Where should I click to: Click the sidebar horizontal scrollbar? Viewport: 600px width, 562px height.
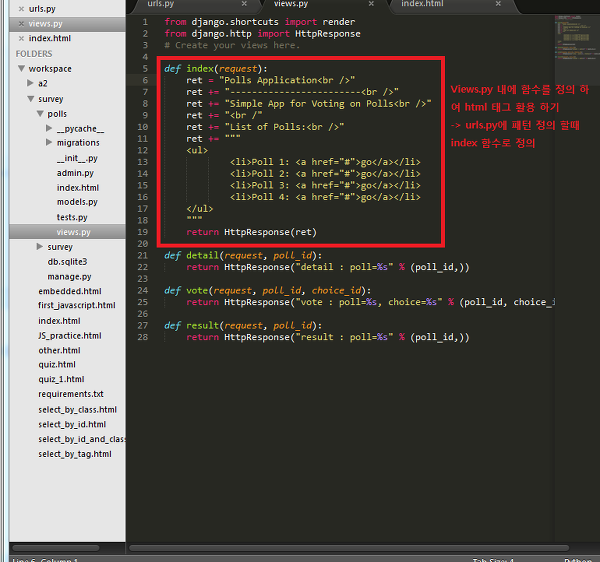coord(56,548)
